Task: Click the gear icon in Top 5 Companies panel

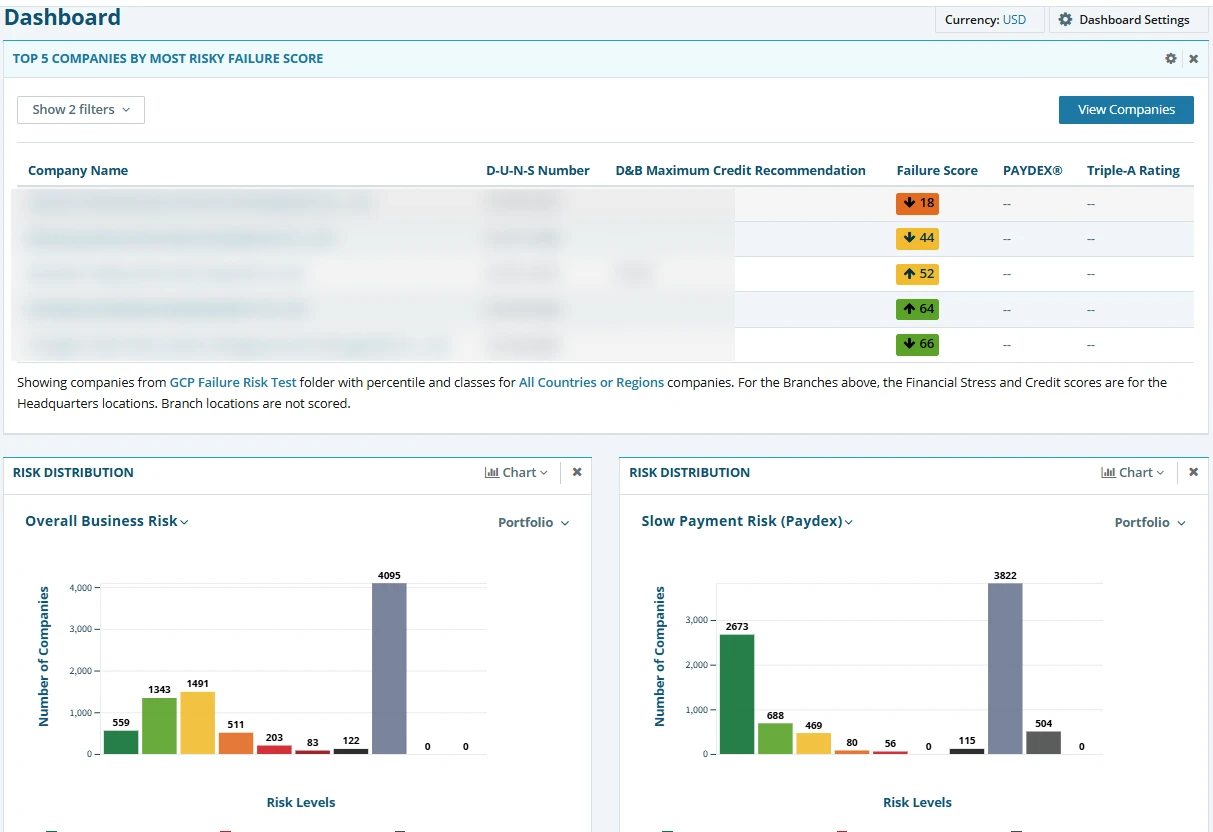Action: [1171, 59]
